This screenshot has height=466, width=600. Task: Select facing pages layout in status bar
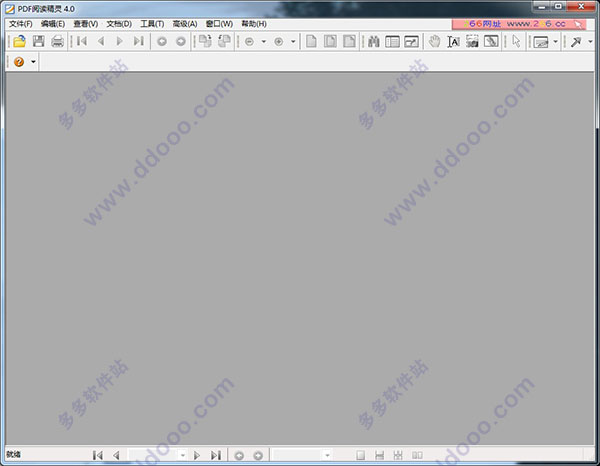pyautogui.click(x=417, y=455)
